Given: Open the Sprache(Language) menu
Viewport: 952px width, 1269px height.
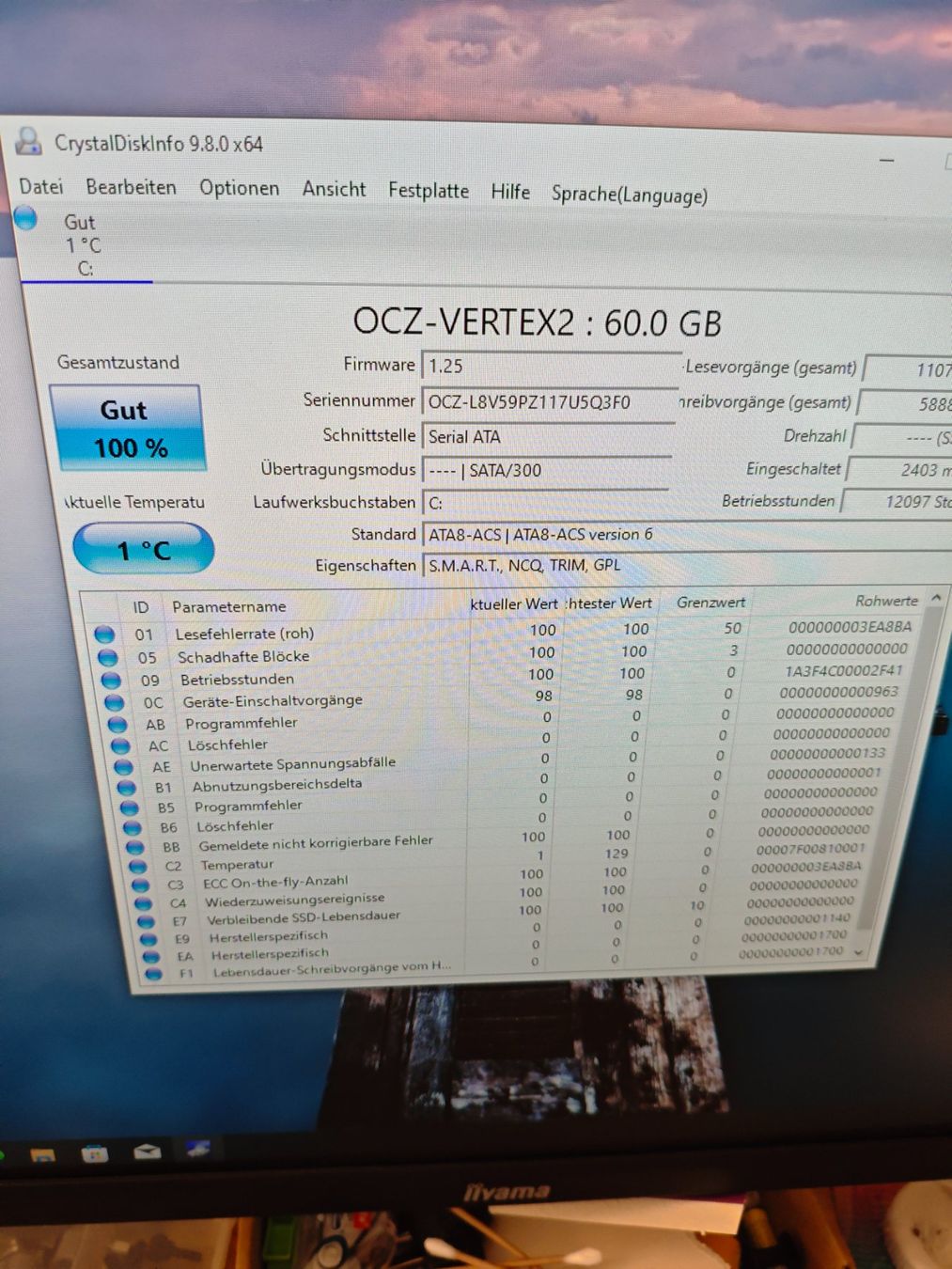Looking at the screenshot, I should click(x=630, y=195).
